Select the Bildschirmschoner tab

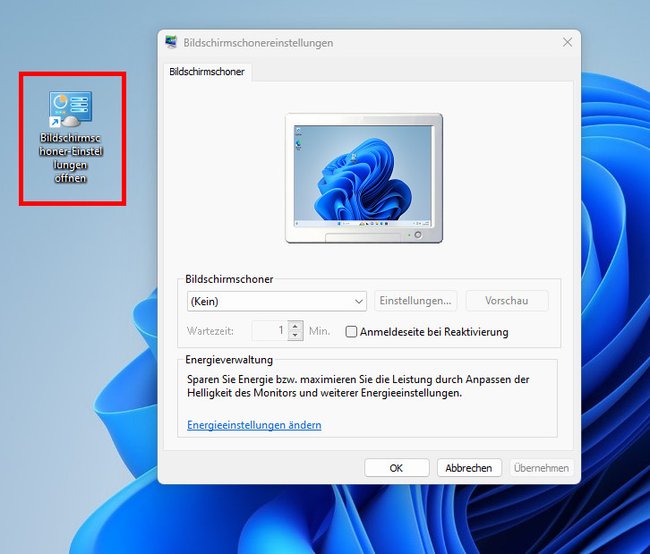click(x=207, y=72)
